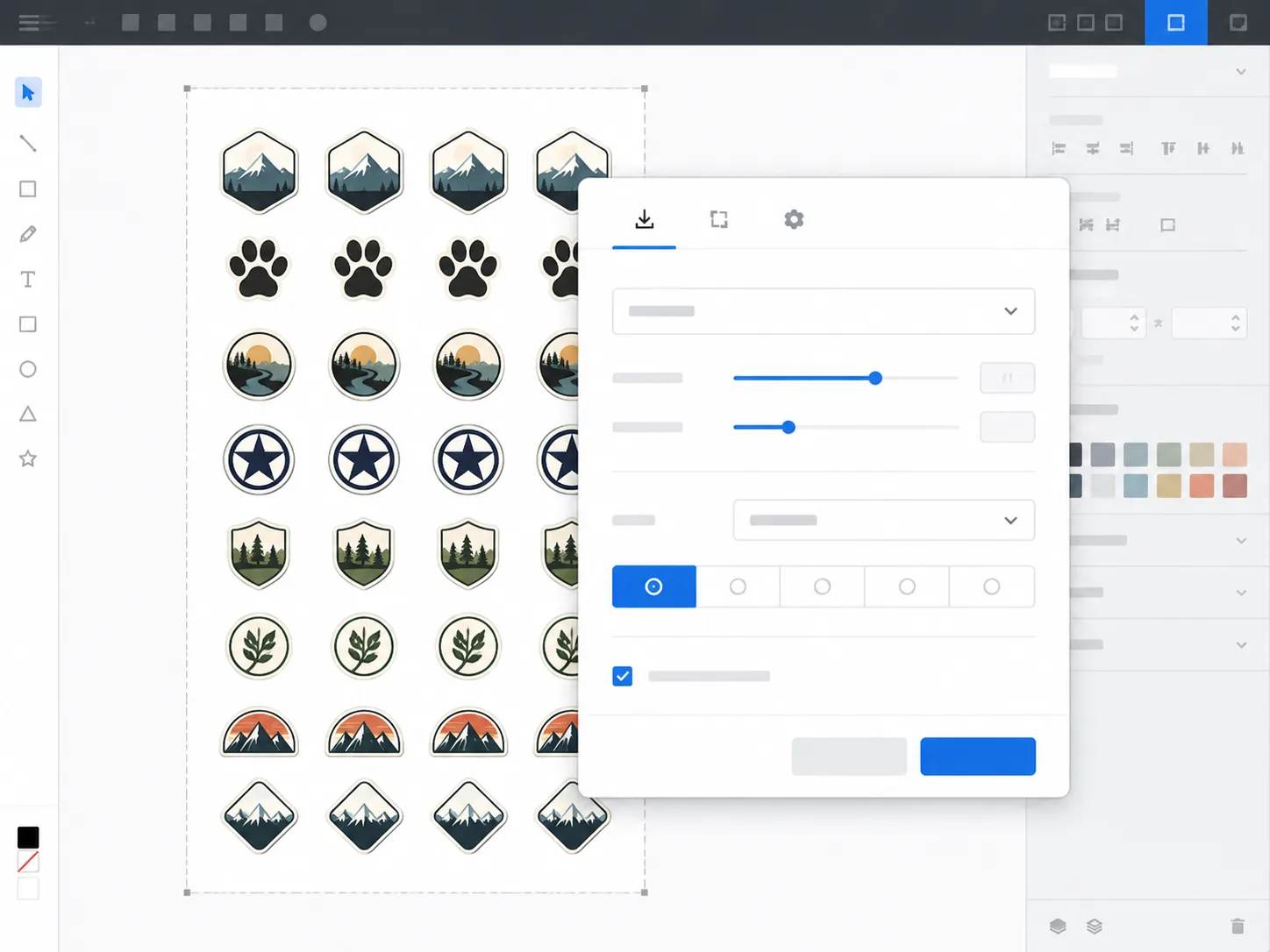The width and height of the screenshot is (1270, 952).
Task: Align objects to the left edge
Action: (1059, 148)
